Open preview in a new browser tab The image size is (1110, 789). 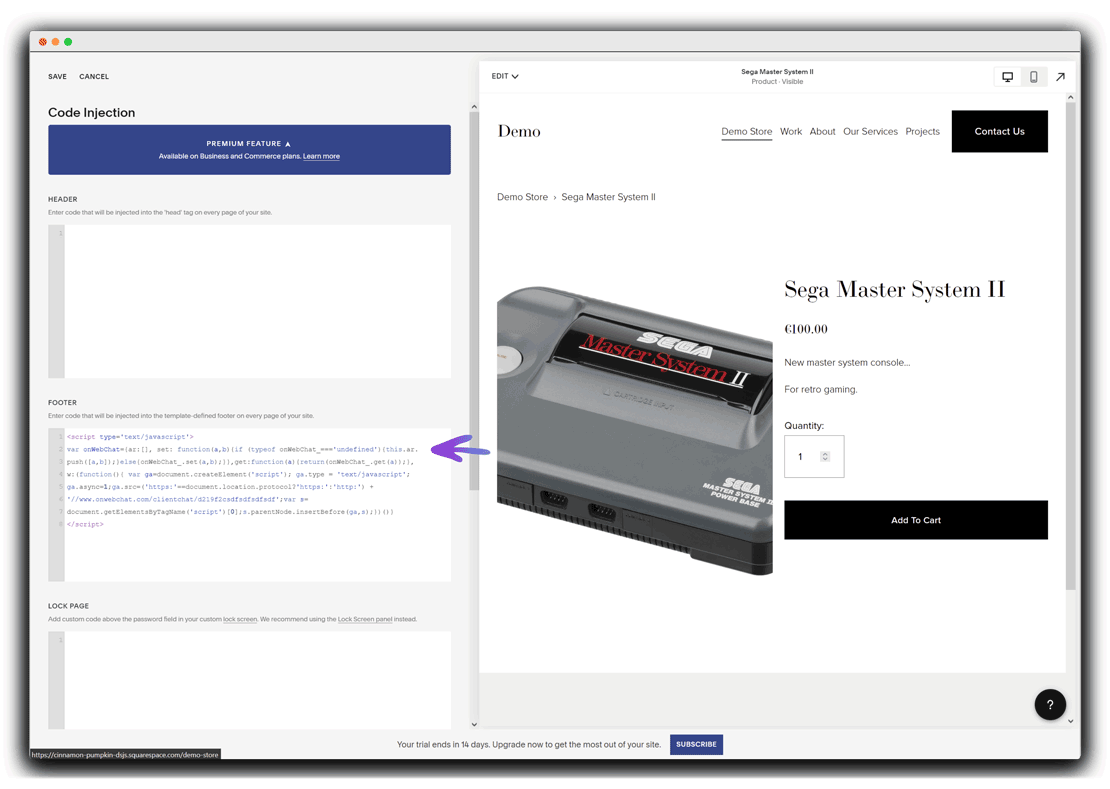pos(1059,76)
